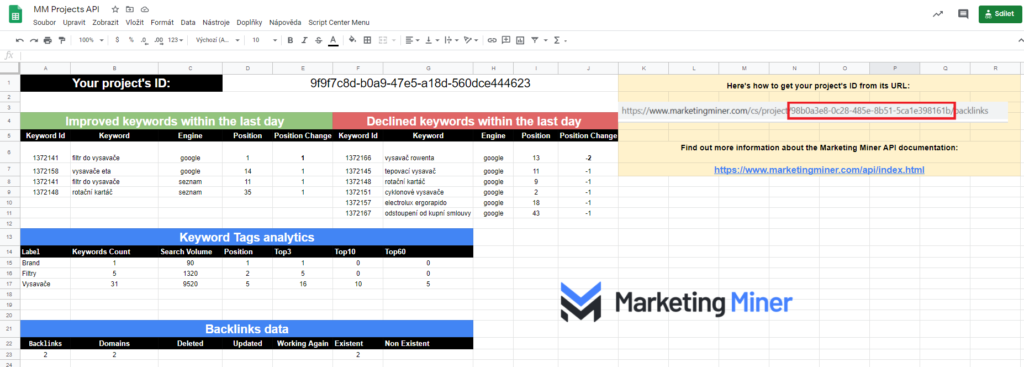Decrease decimal places

click(x=145, y=40)
